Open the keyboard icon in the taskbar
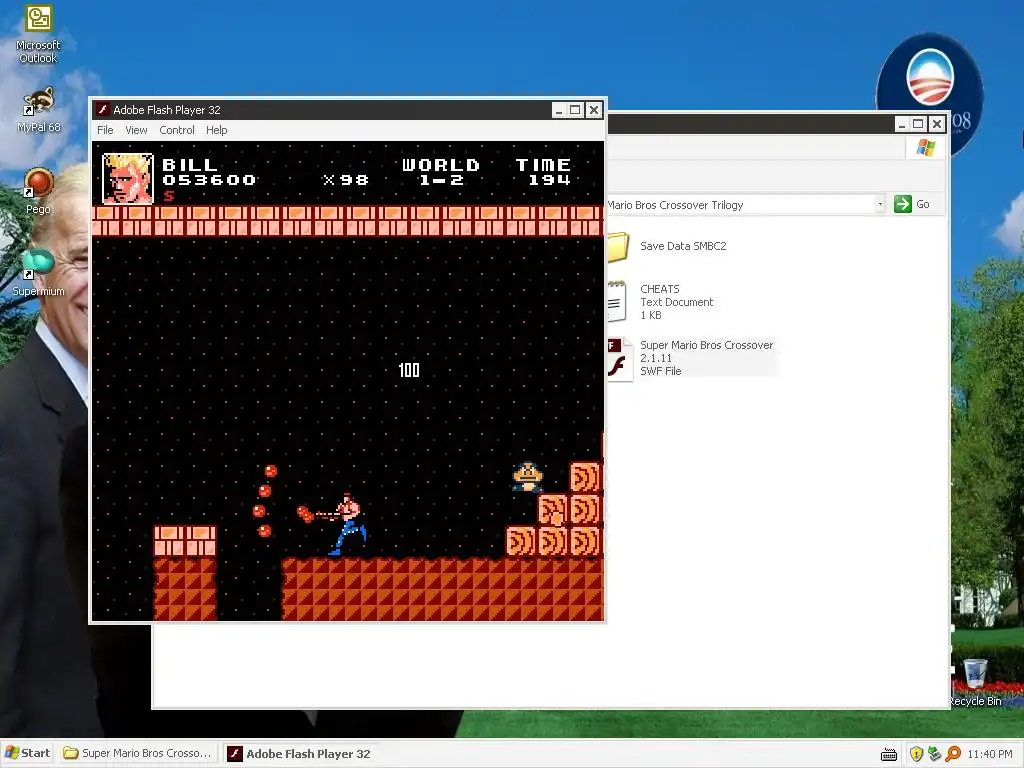 point(889,754)
